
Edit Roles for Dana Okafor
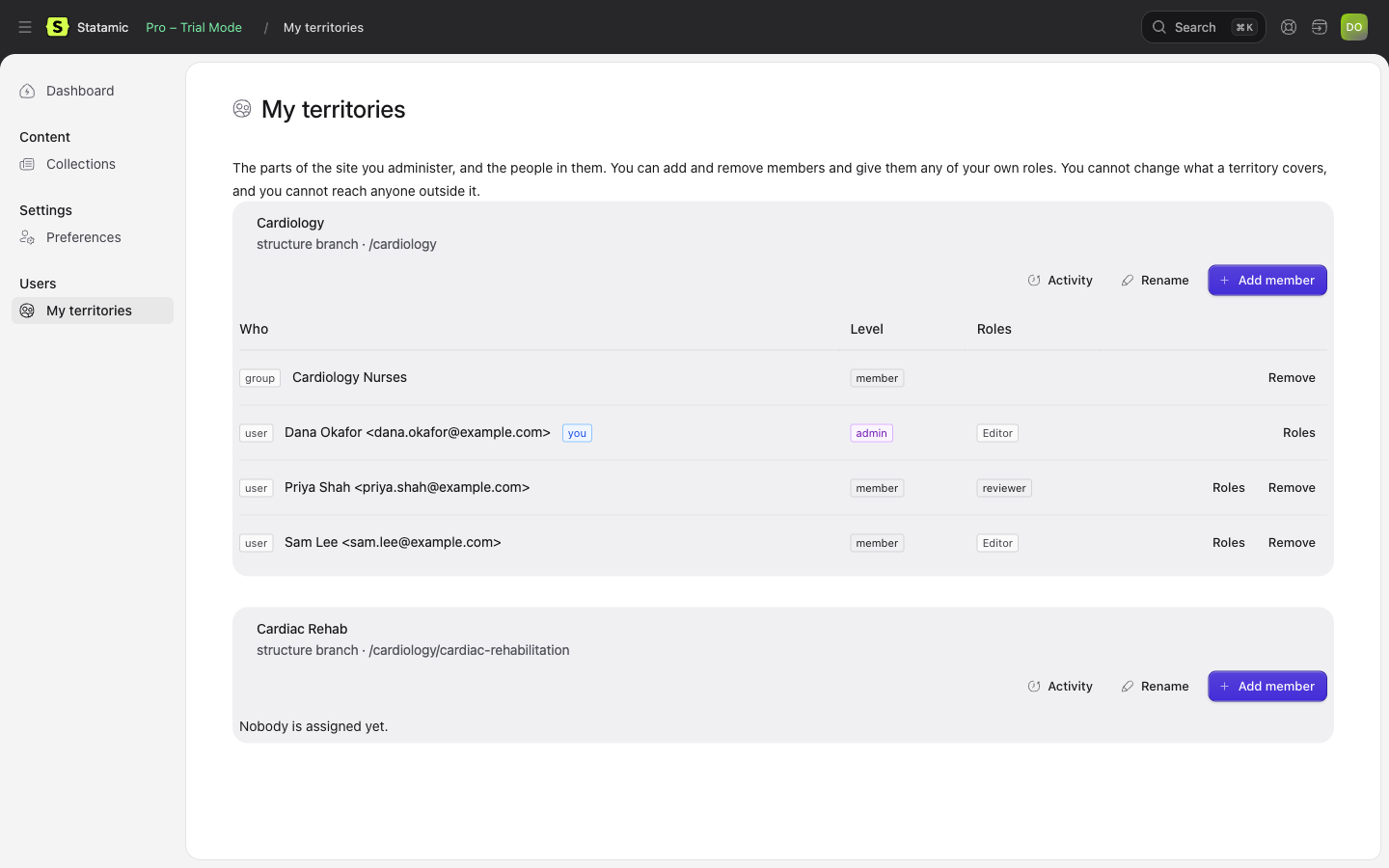pos(1299,433)
